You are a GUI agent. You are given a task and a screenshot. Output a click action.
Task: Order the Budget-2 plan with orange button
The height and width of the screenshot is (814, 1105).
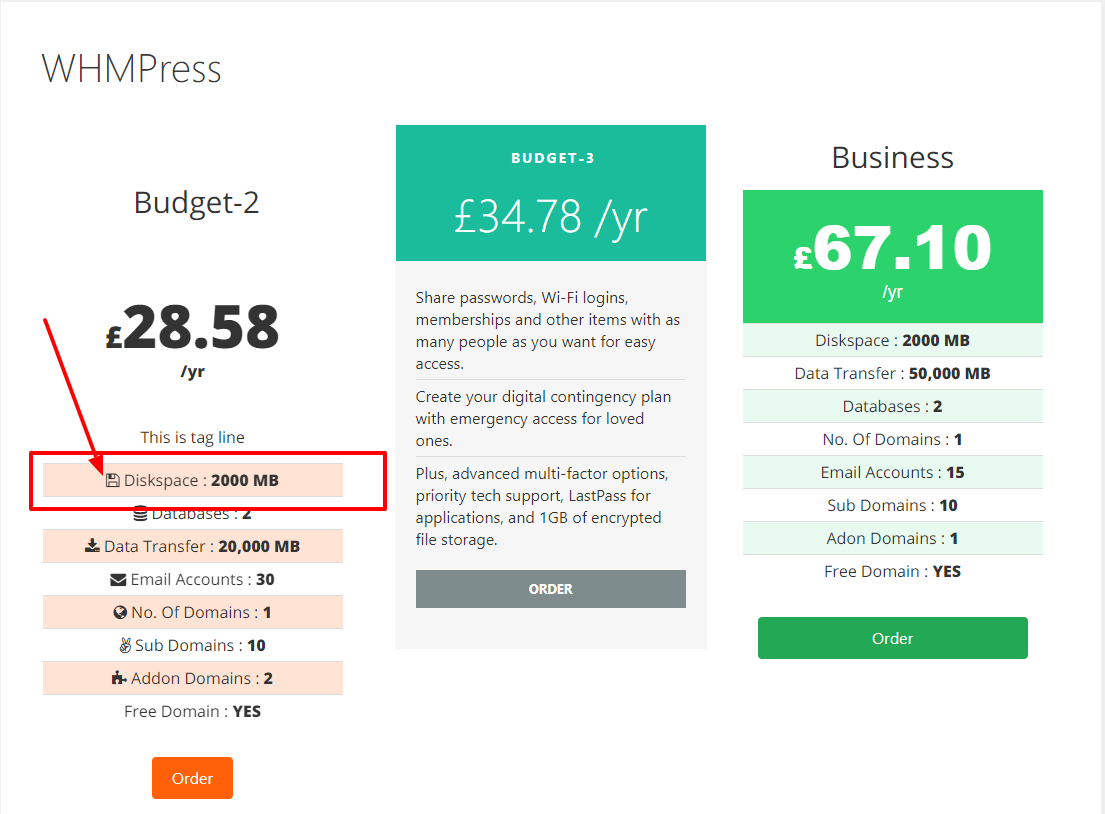click(192, 778)
